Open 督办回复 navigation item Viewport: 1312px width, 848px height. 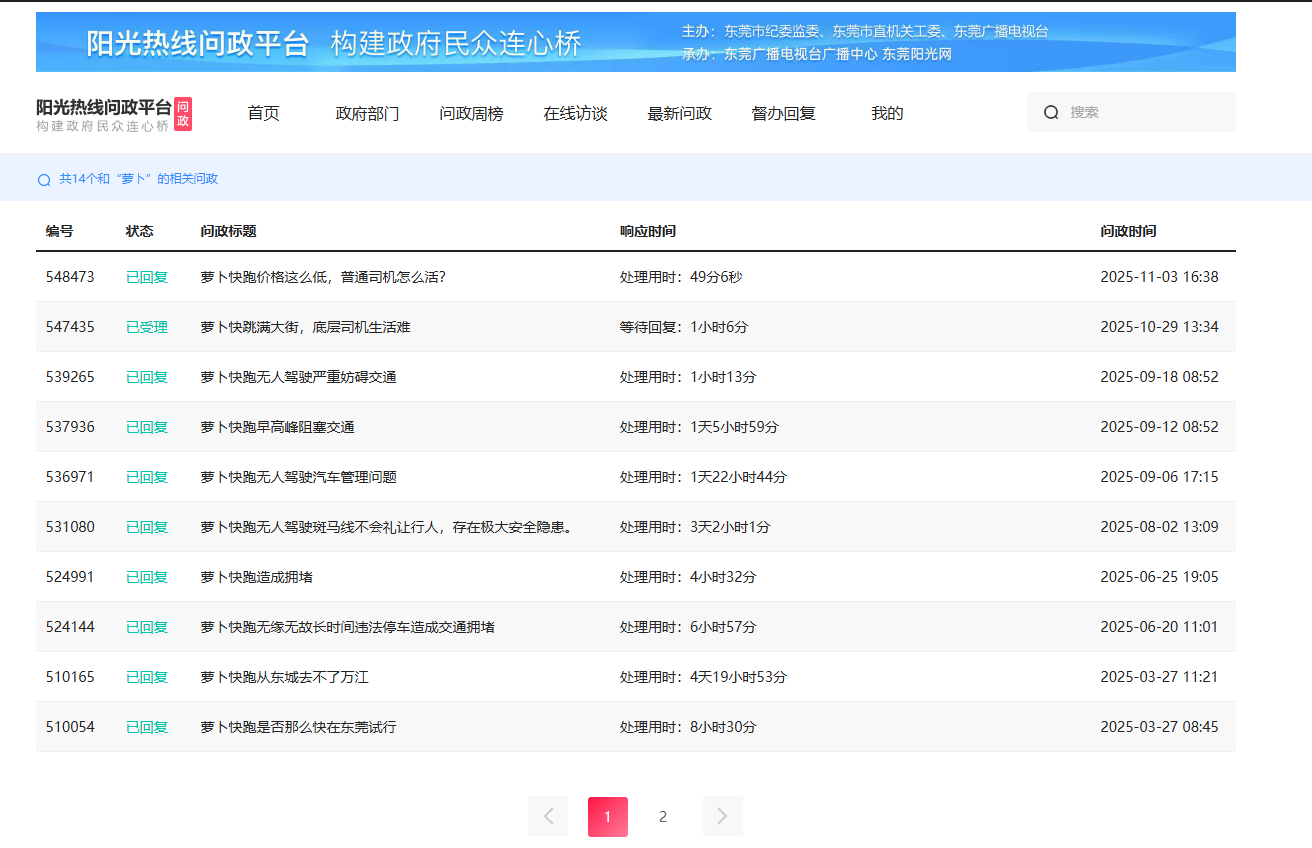(x=783, y=114)
